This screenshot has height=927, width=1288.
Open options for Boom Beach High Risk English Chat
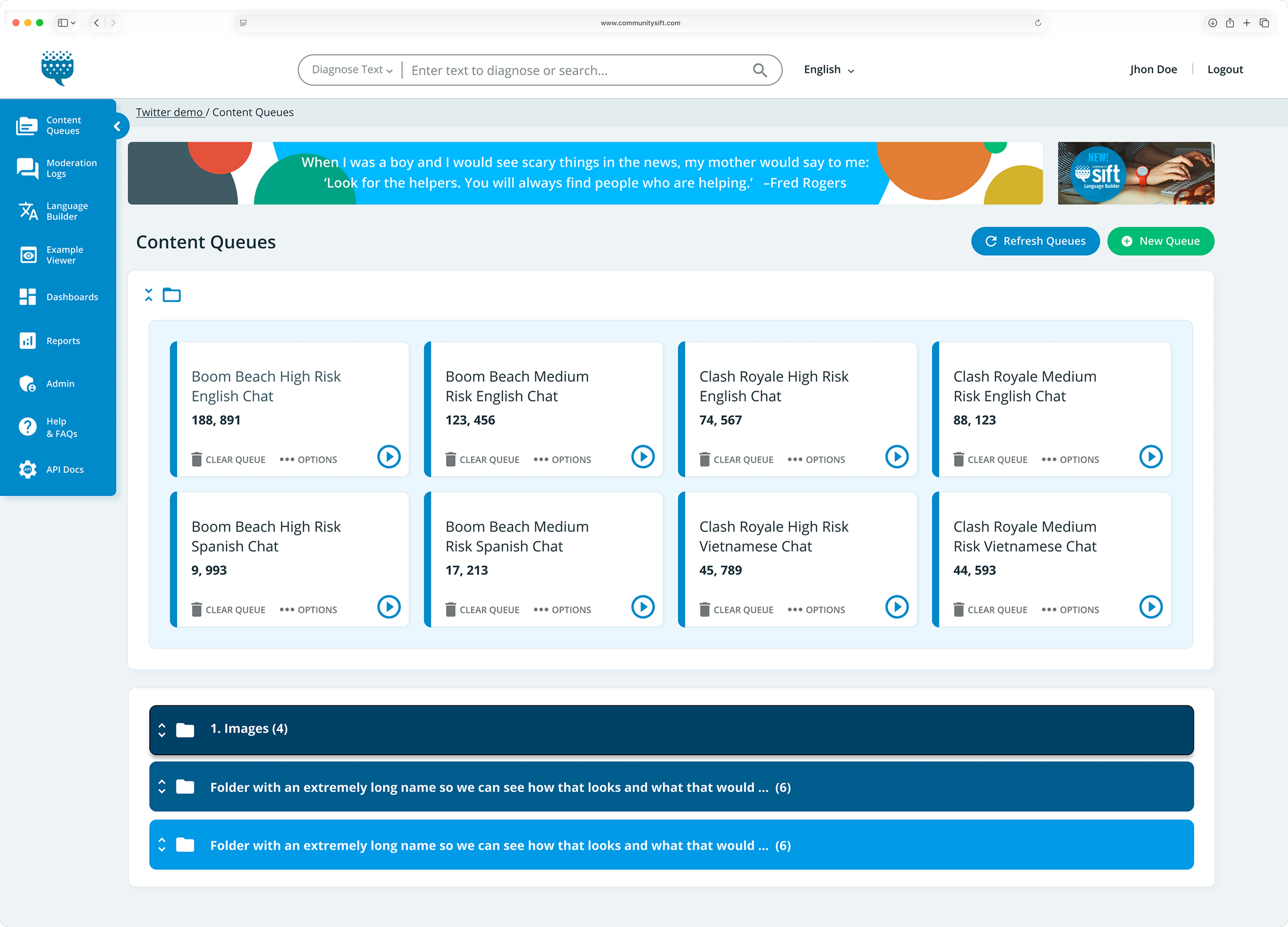point(309,459)
